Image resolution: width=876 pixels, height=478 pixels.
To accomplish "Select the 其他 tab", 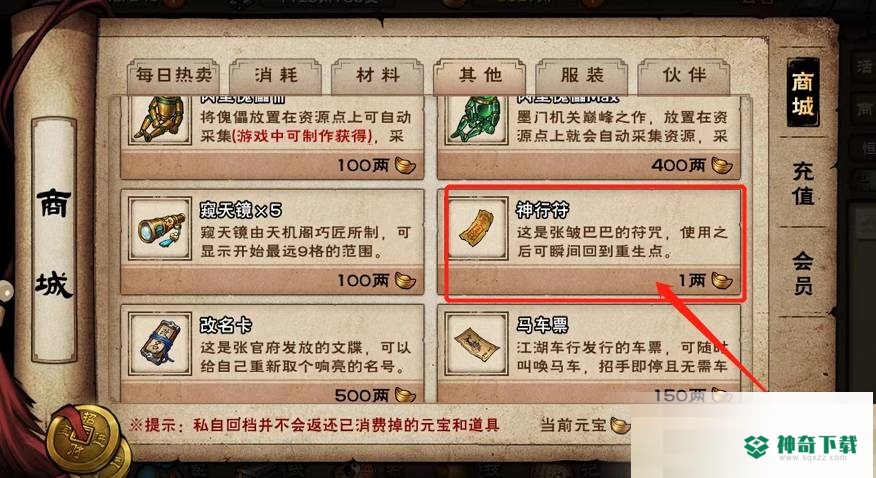I will click(480, 75).
